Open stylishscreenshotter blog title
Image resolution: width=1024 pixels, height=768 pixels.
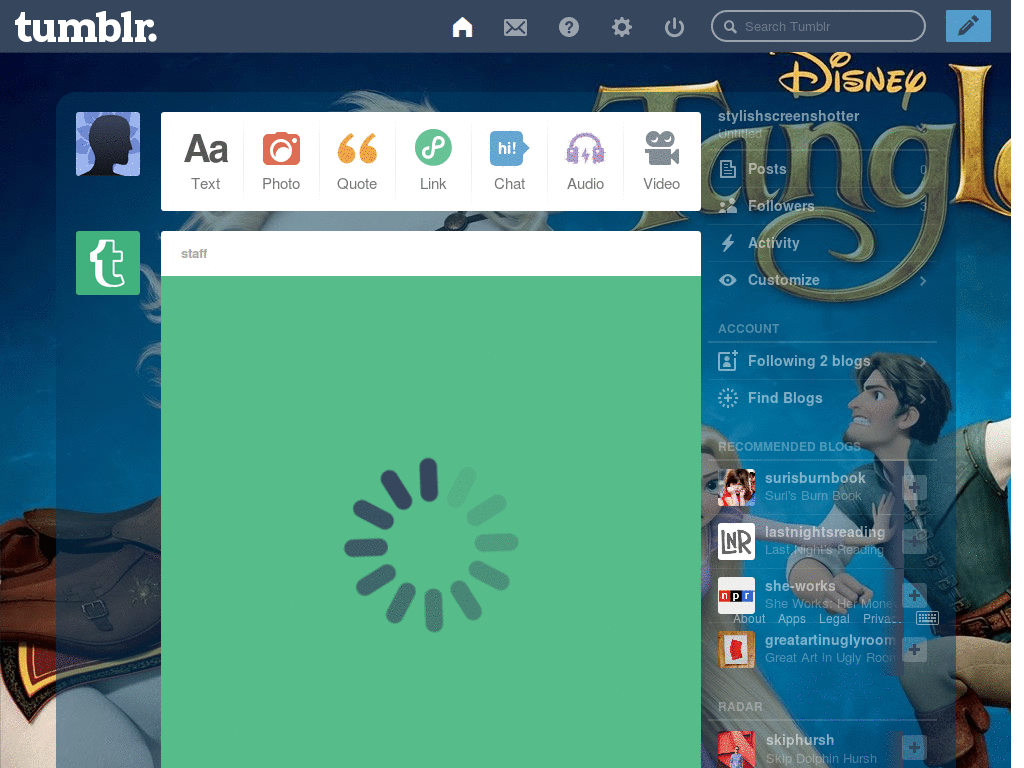click(788, 116)
